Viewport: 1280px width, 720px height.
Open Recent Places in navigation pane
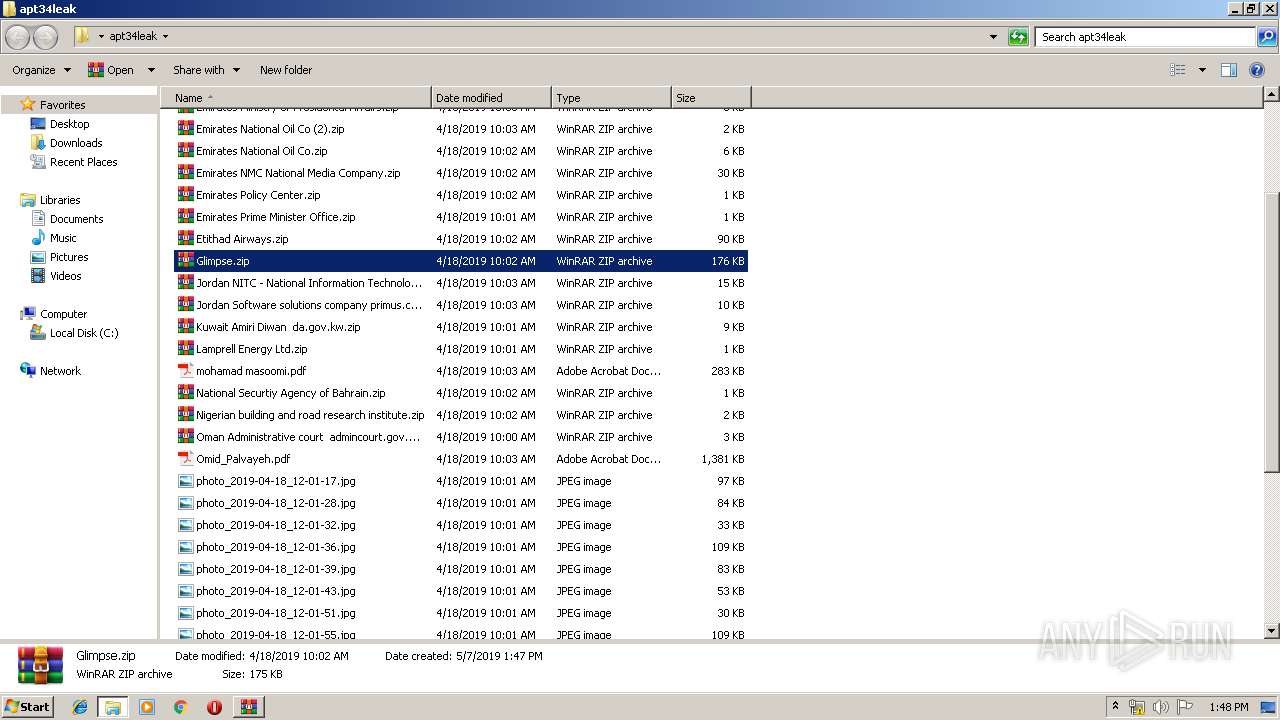point(83,162)
